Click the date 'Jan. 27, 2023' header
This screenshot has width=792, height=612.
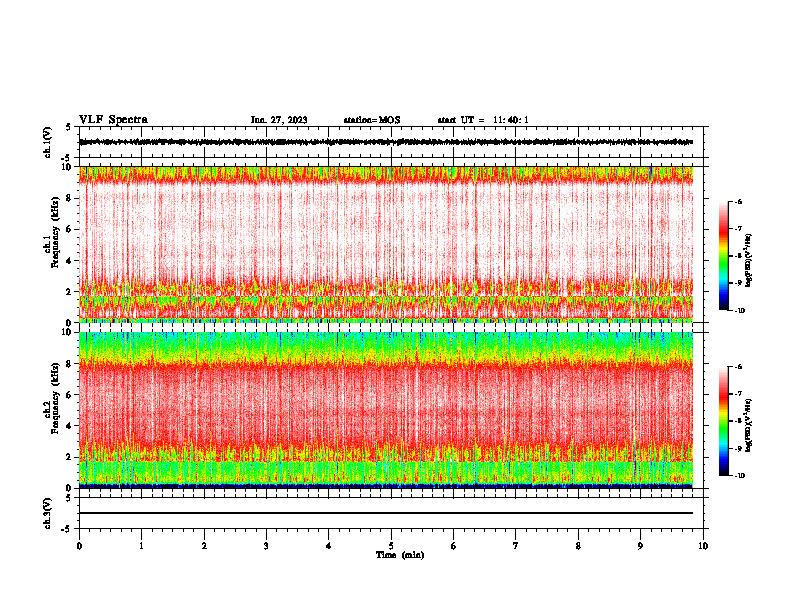click(279, 120)
